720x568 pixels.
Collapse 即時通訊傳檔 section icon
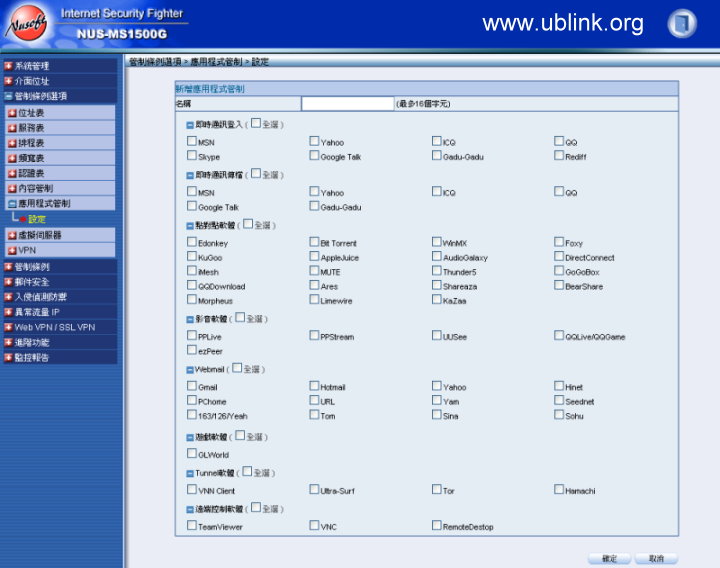tap(190, 175)
